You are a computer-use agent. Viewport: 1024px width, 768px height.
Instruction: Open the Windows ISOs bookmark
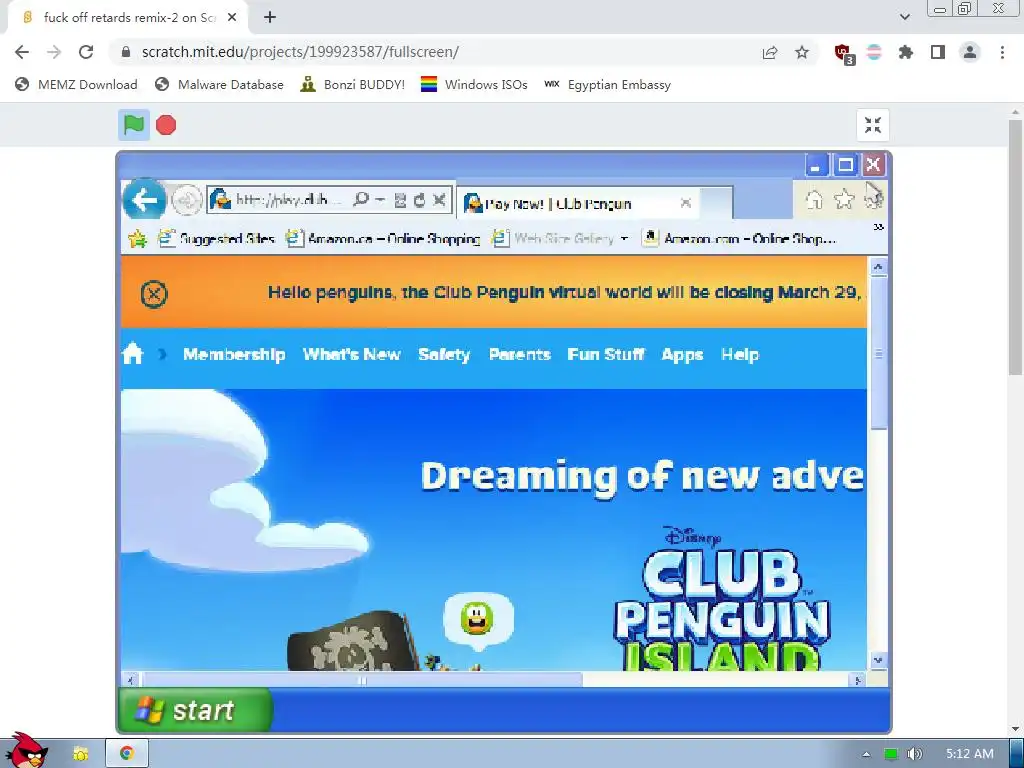tap(474, 84)
